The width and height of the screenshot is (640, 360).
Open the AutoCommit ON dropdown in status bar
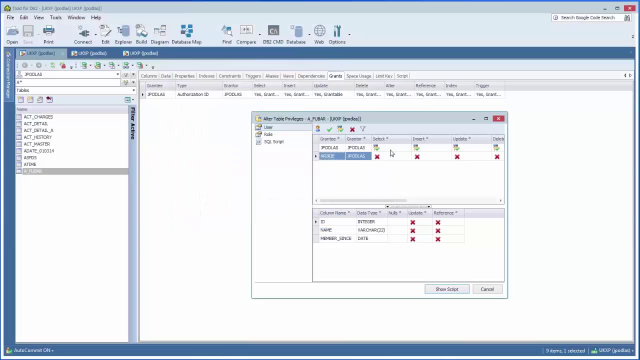click(x=33, y=350)
